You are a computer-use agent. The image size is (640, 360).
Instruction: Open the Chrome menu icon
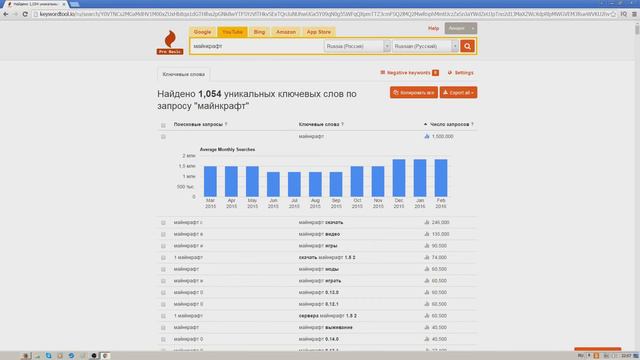[x=634, y=14]
